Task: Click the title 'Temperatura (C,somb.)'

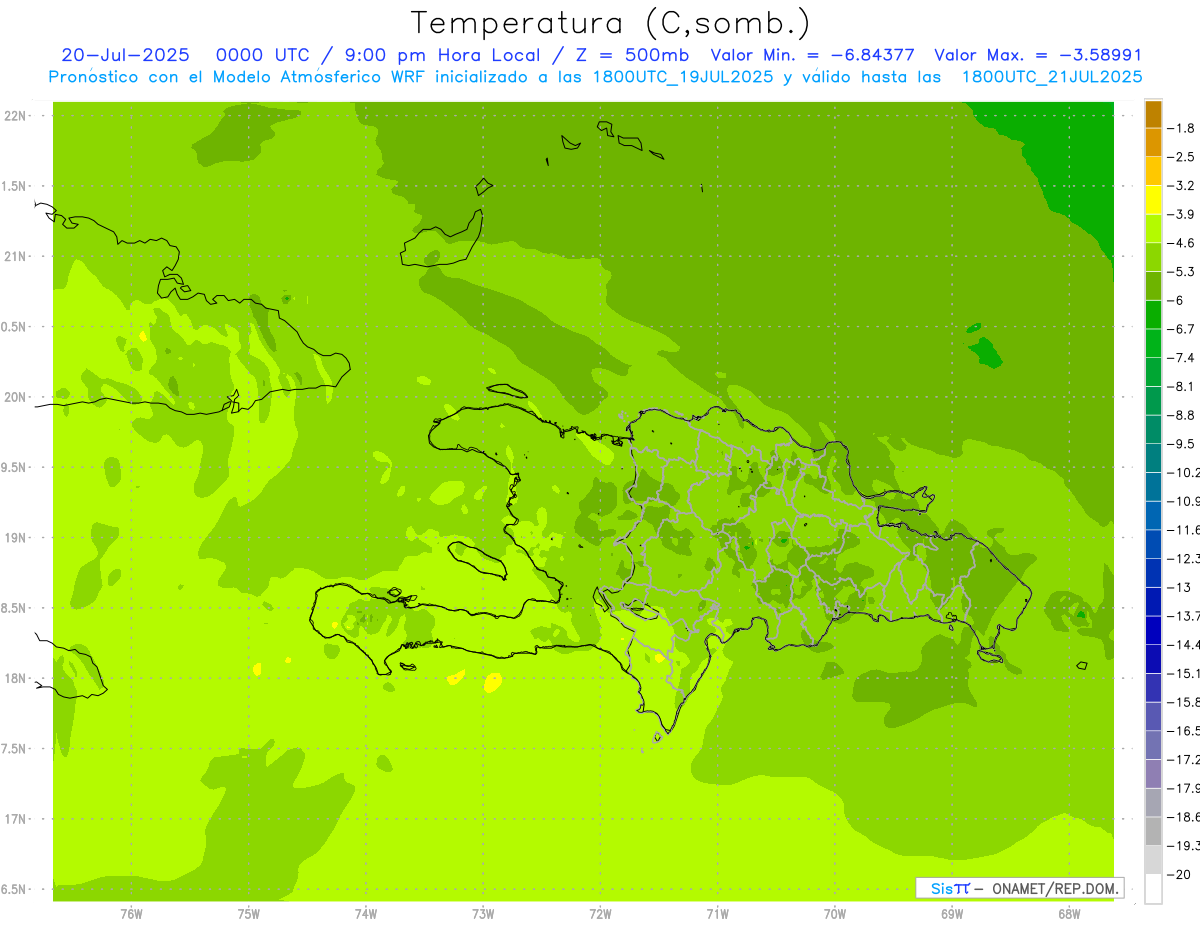Action: pyautogui.click(x=611, y=23)
